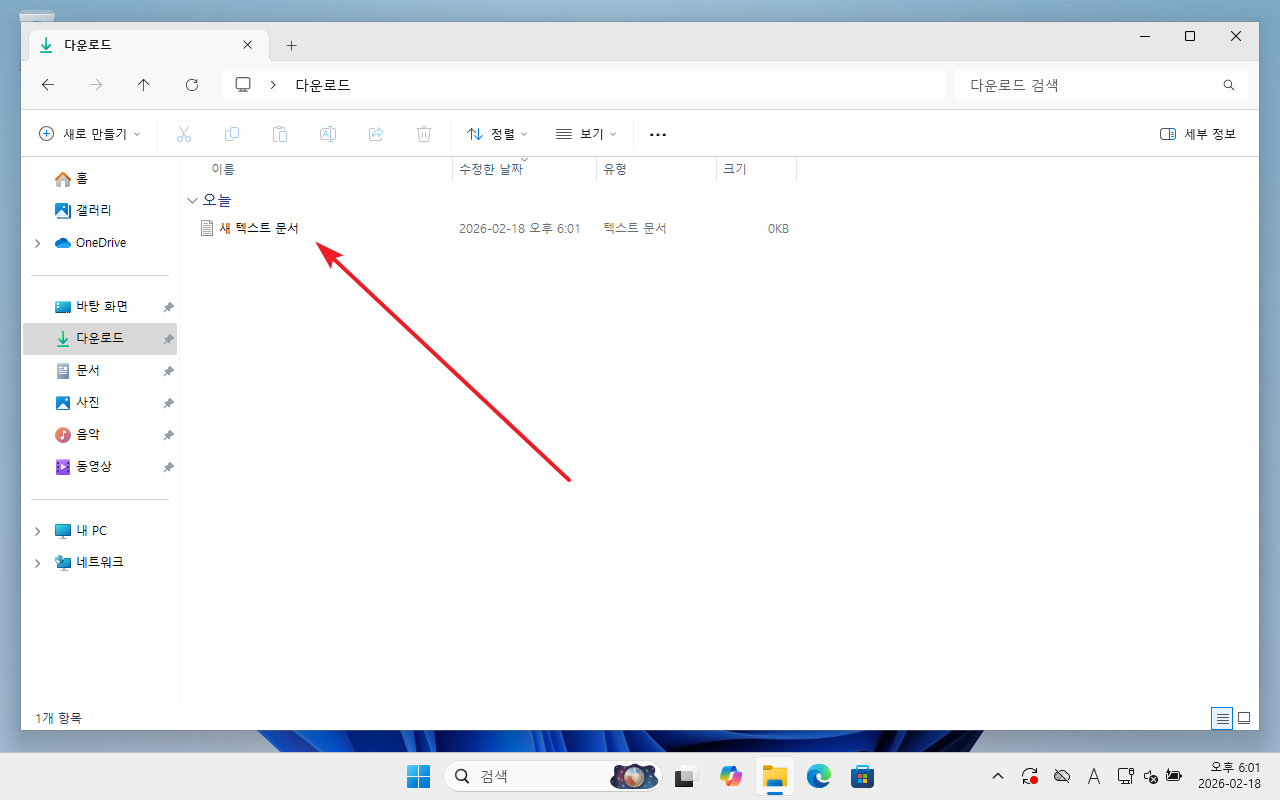Switch to large thumbnails view icon

click(x=1244, y=718)
